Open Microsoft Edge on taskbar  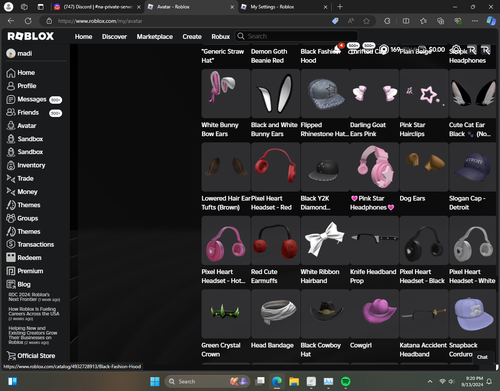(277, 381)
